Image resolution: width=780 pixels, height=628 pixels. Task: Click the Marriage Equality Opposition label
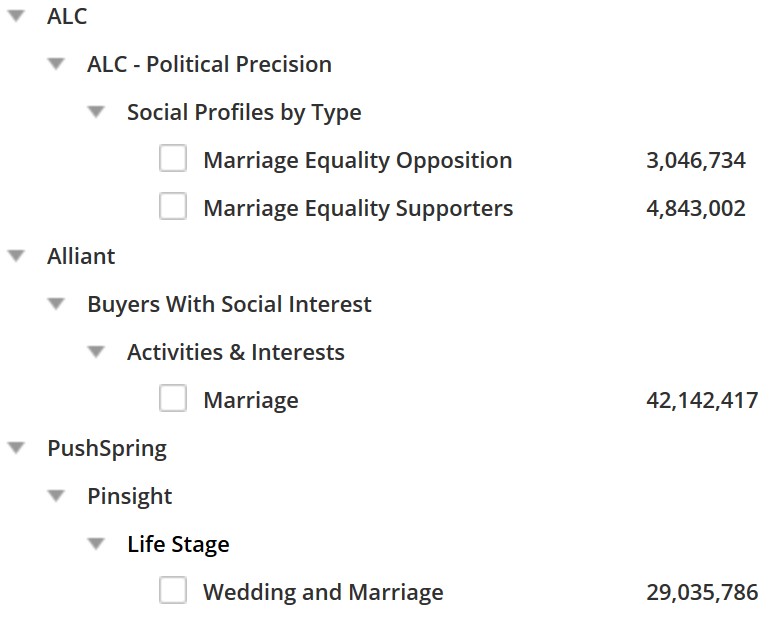tap(357, 160)
